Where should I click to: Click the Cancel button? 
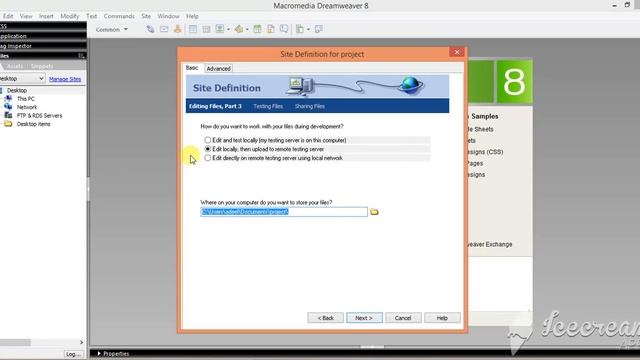[403, 318]
